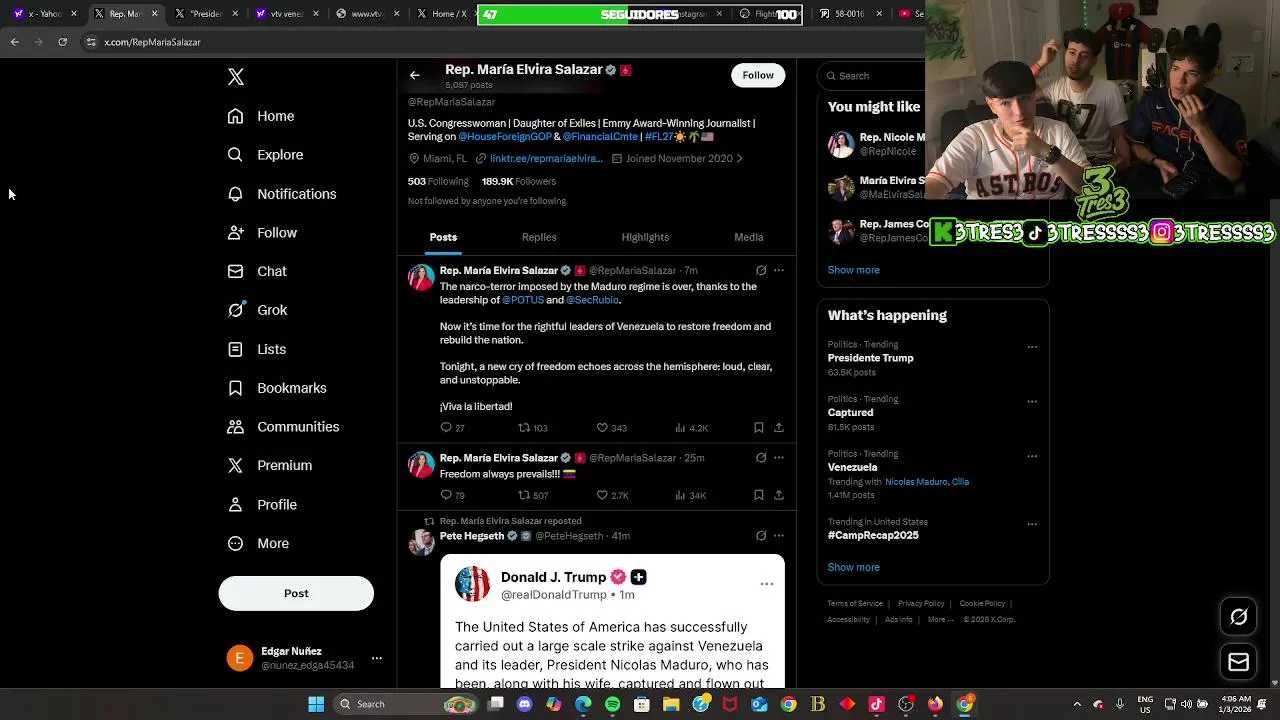Open options for Captured trend
Screen dimensions: 1280x720
(1032, 402)
